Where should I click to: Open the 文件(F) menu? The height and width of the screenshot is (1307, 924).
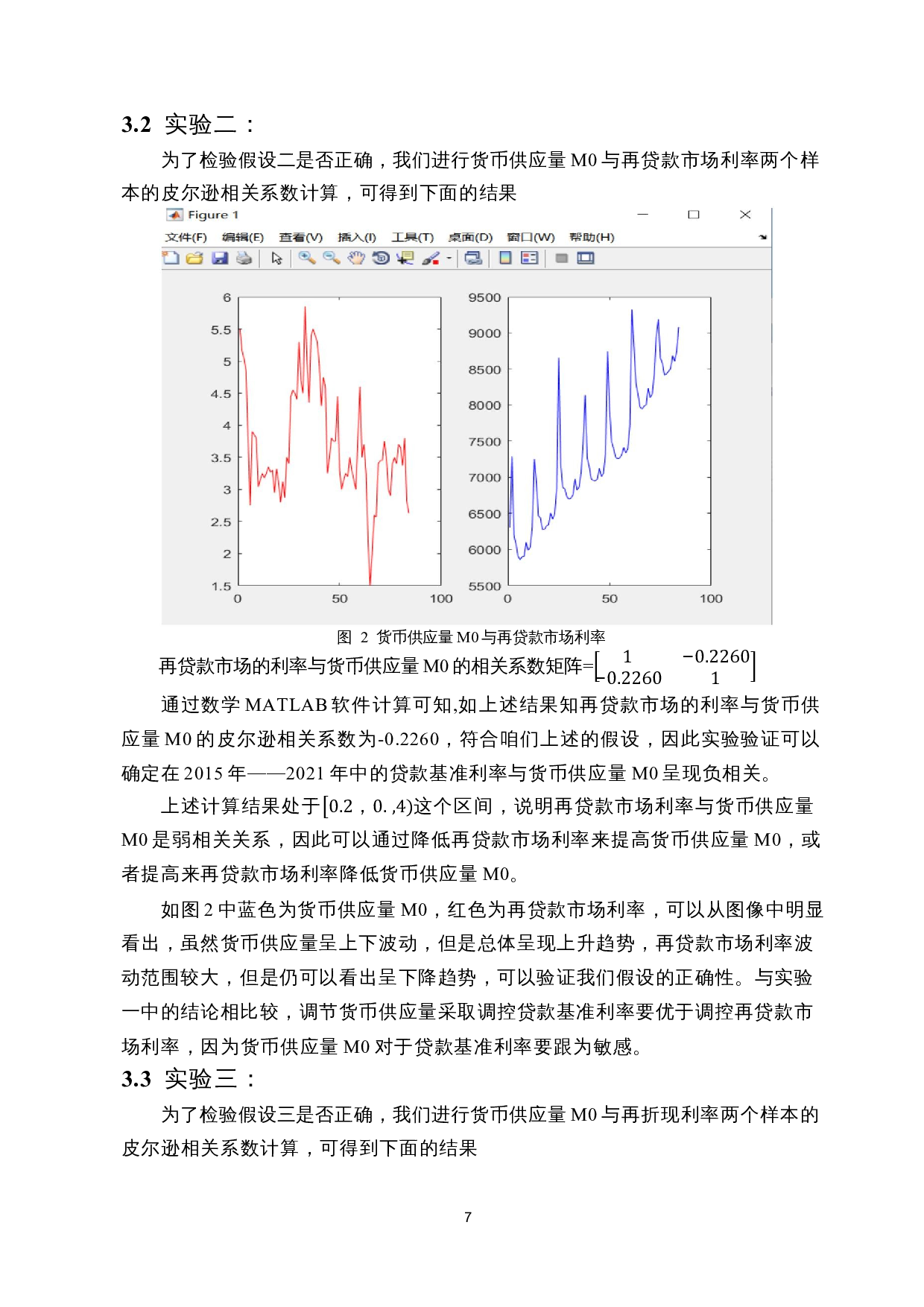pyautogui.click(x=186, y=237)
